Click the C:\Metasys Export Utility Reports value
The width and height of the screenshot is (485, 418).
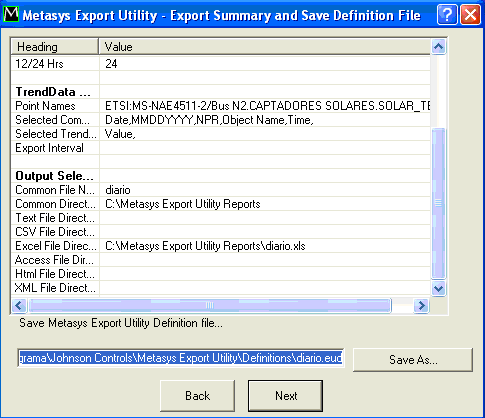pyautogui.click(x=183, y=204)
